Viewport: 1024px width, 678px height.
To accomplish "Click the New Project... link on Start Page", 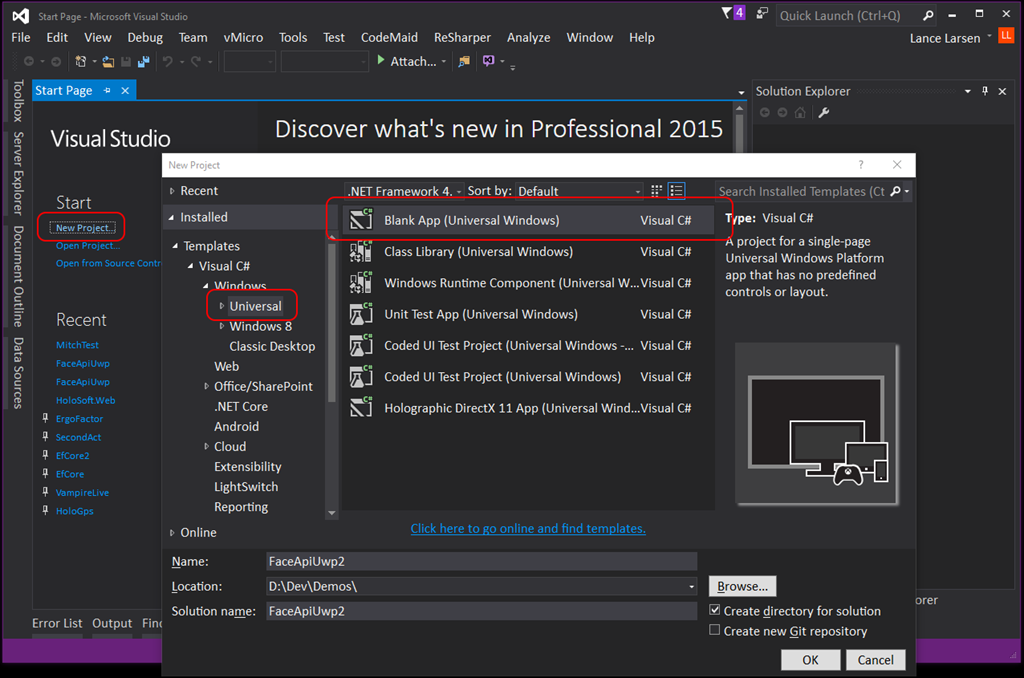I will (85, 227).
